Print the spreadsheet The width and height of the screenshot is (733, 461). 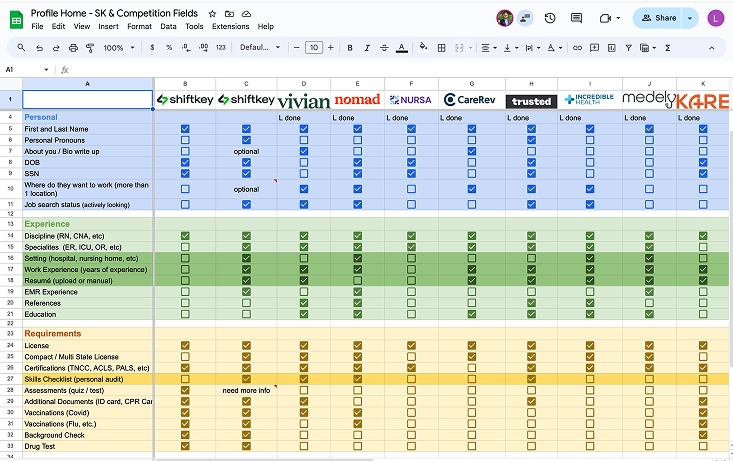coord(73,48)
